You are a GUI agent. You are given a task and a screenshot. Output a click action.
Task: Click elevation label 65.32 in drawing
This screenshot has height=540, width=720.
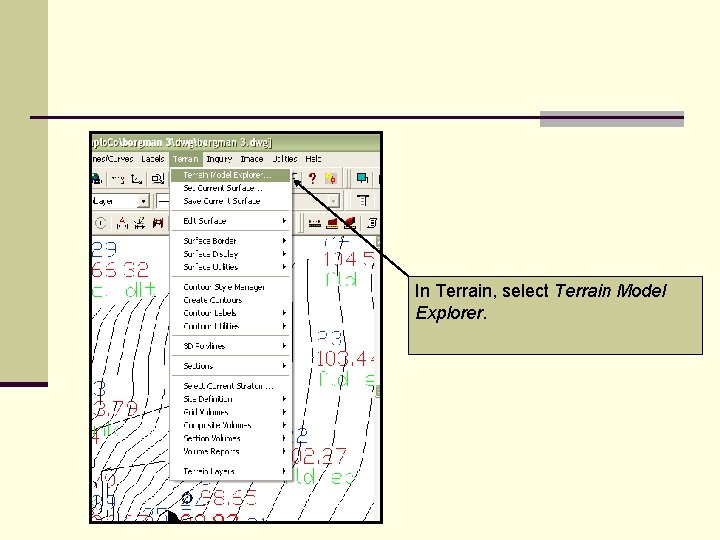120,270
